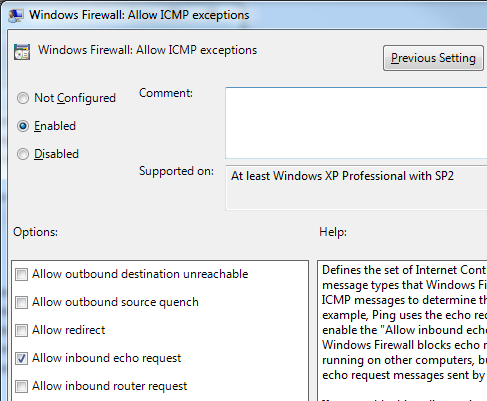Enable Allow outbound destination unreachable
The height and width of the screenshot is (401, 487).
(x=22, y=275)
